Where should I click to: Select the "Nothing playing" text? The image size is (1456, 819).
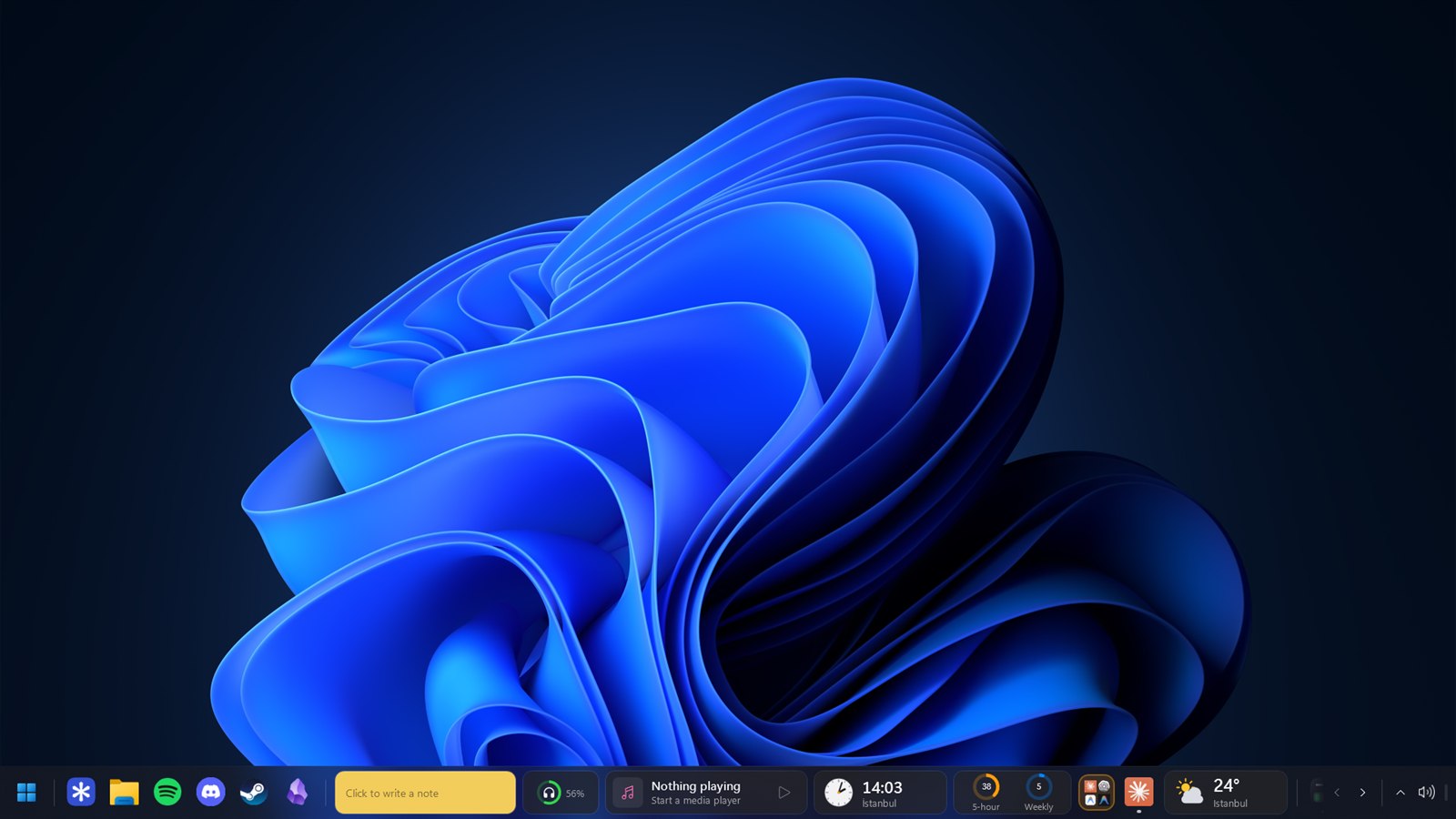[x=695, y=785]
